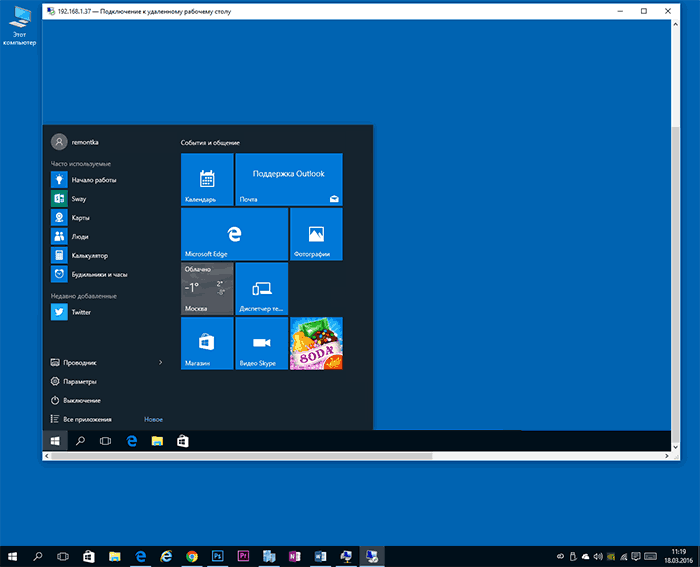Viewport: 700px width, 567px height.
Task: Open Task View on the host taskbar
Action: pos(63,556)
